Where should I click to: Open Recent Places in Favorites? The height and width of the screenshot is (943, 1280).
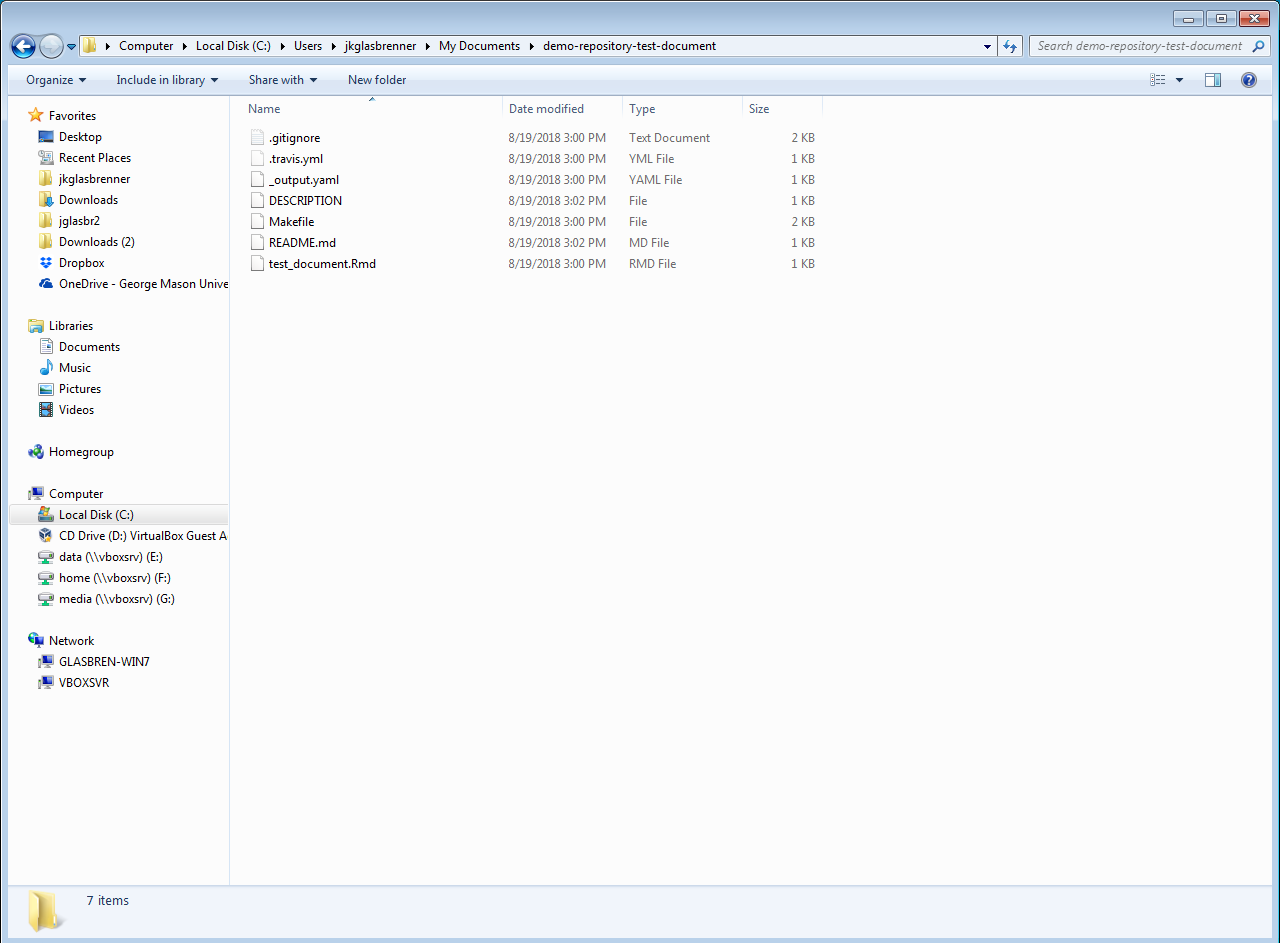click(x=94, y=158)
